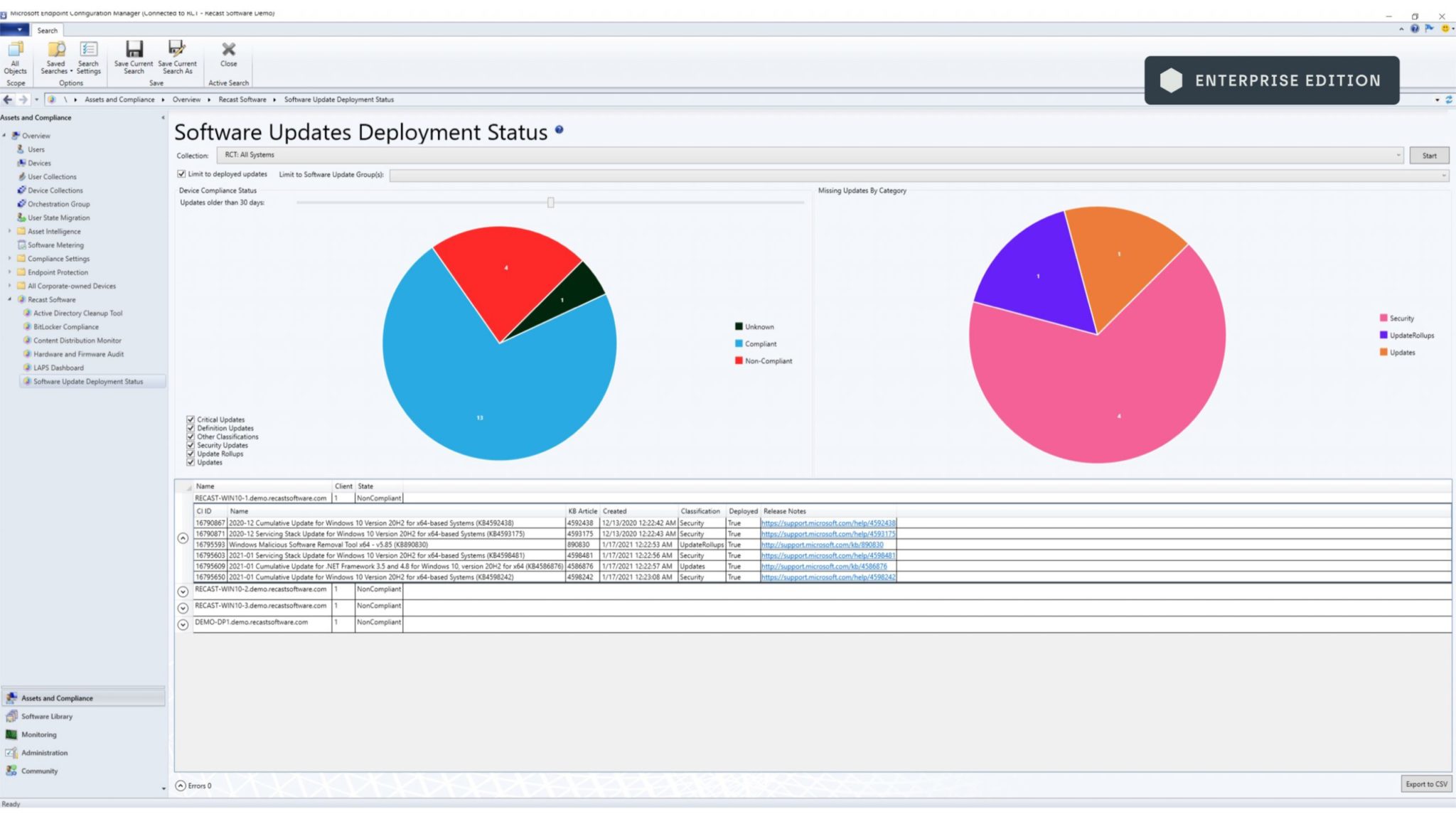Open User State Migration node

(58, 218)
